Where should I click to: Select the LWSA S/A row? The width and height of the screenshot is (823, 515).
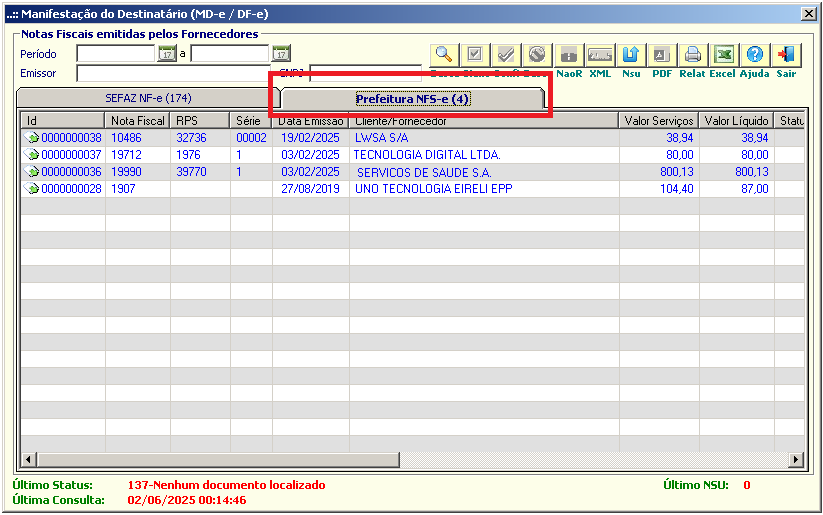click(413, 138)
